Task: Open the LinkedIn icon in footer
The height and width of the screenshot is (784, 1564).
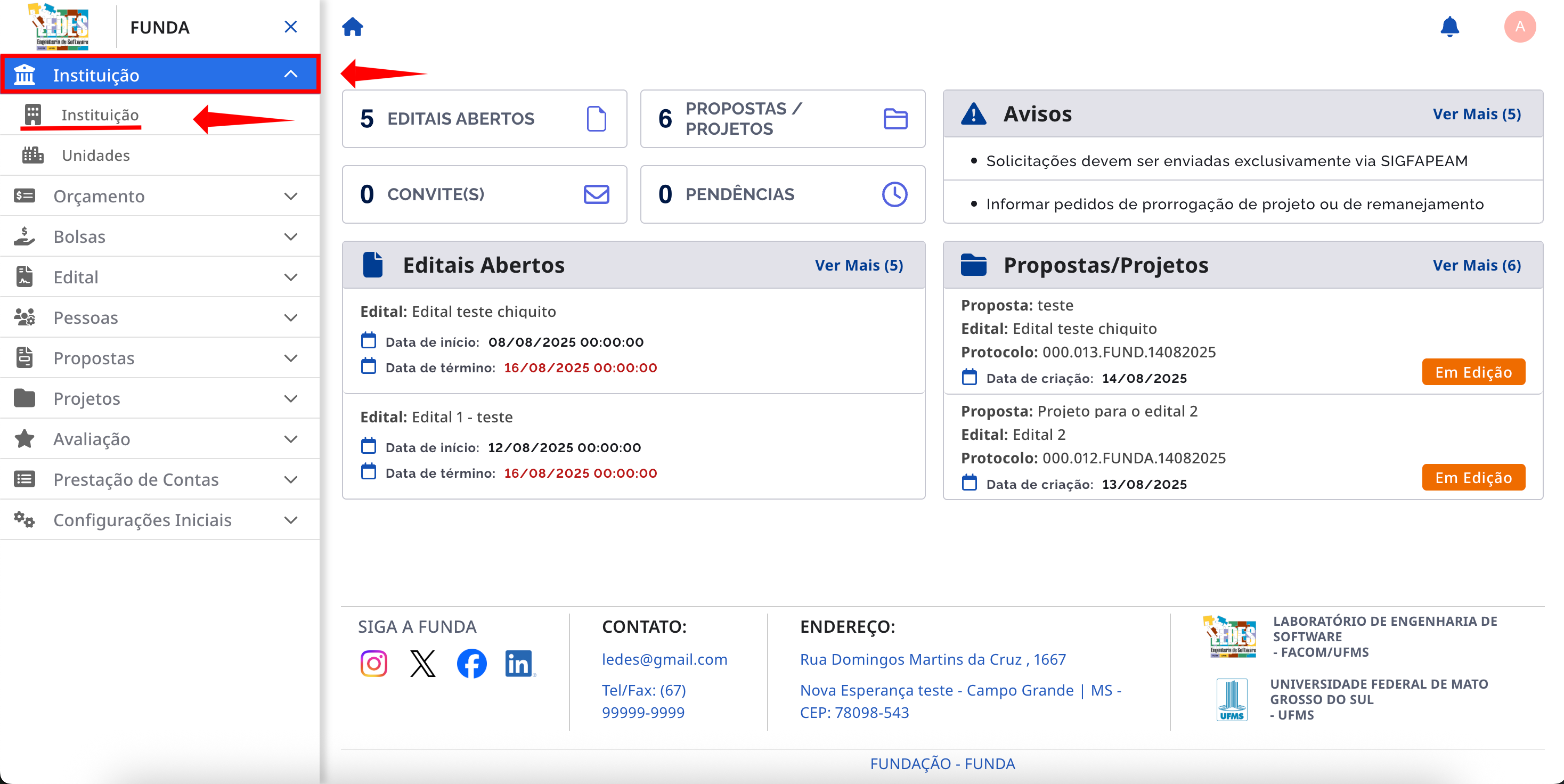Action: (520, 663)
